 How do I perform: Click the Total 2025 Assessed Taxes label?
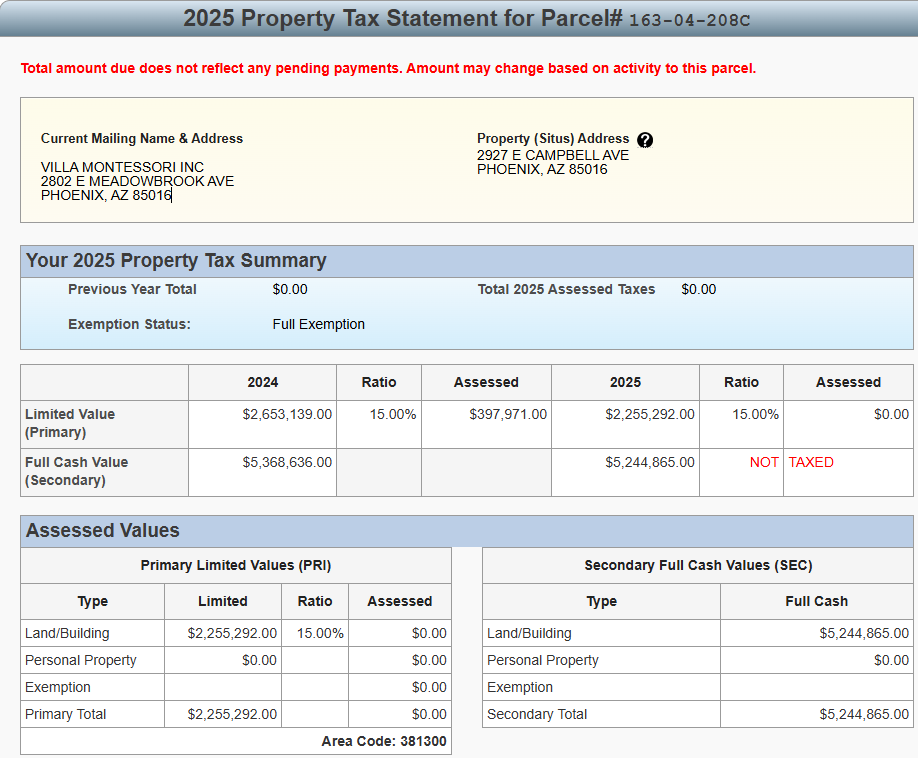(566, 289)
